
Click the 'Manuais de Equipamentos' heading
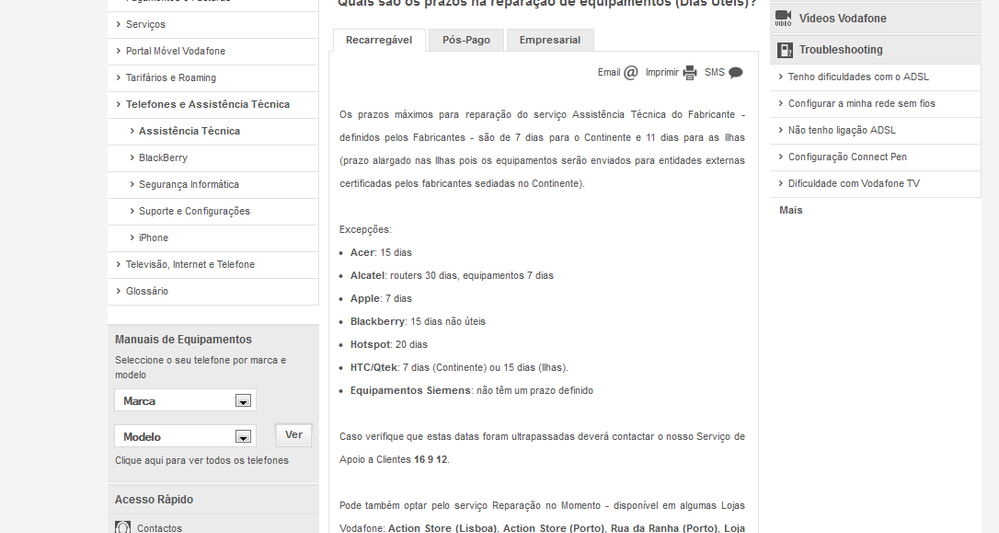(x=183, y=340)
